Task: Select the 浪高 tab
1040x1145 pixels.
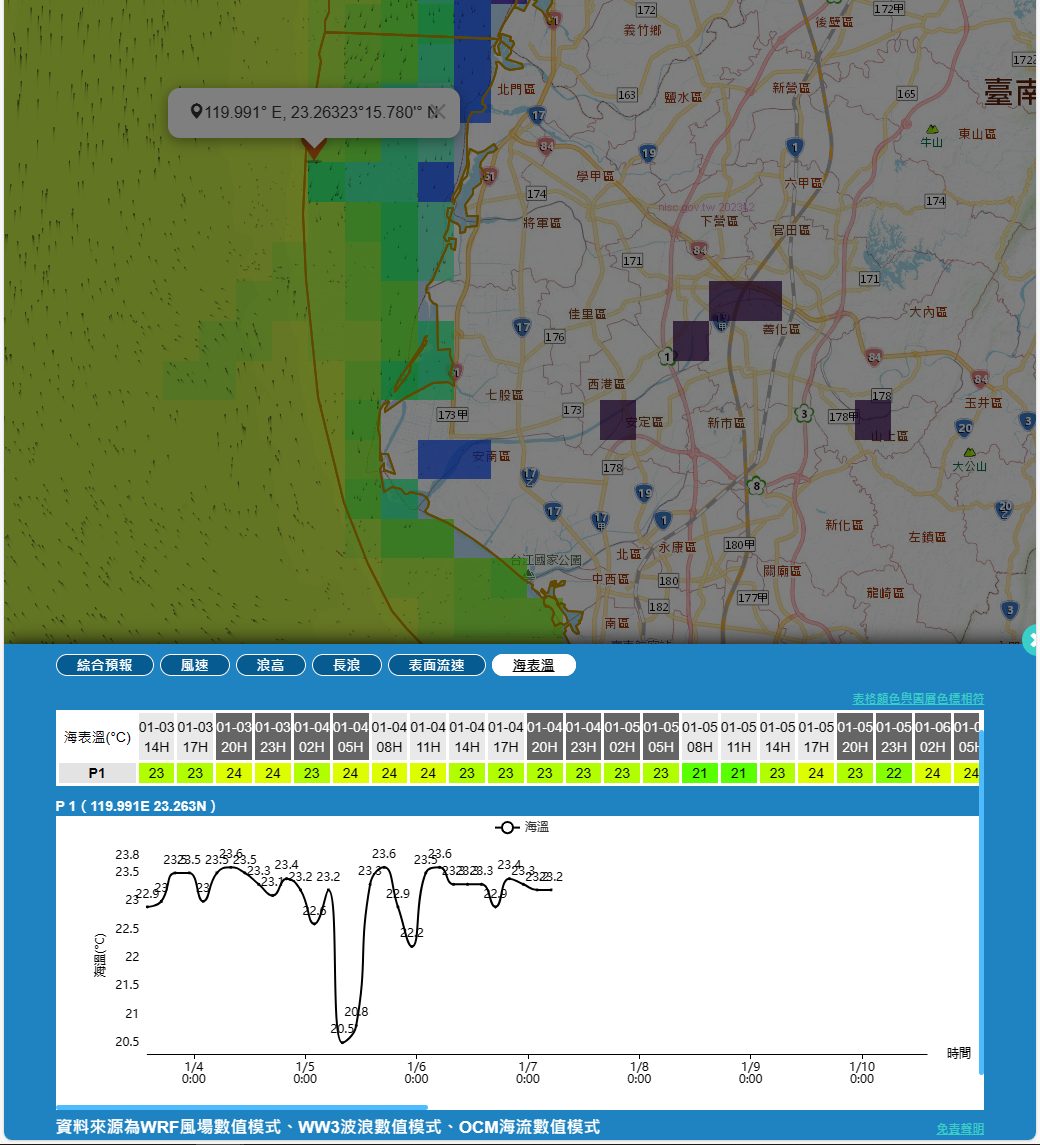Action: click(x=270, y=665)
